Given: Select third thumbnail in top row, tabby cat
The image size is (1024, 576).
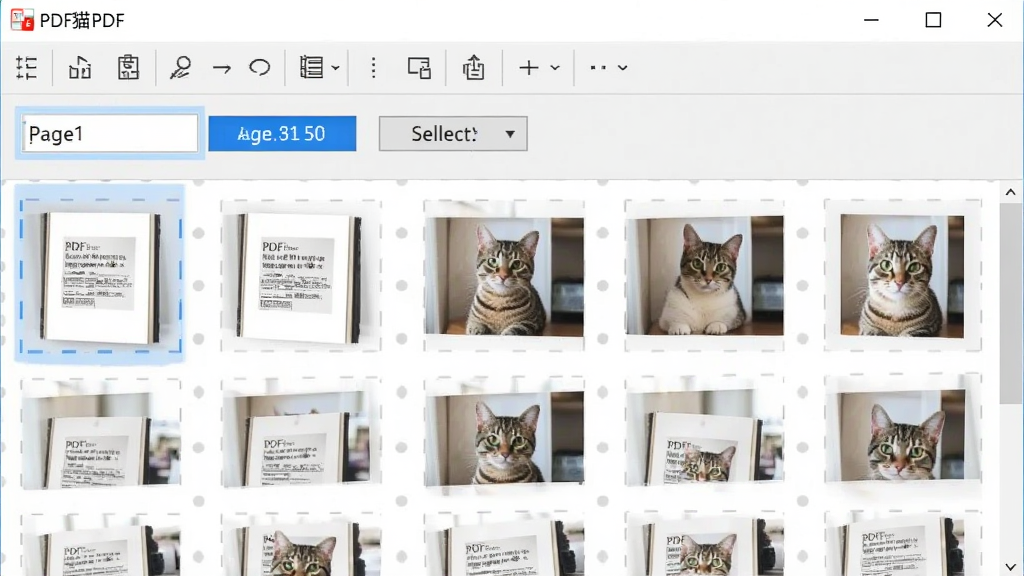Looking at the screenshot, I should [x=504, y=276].
